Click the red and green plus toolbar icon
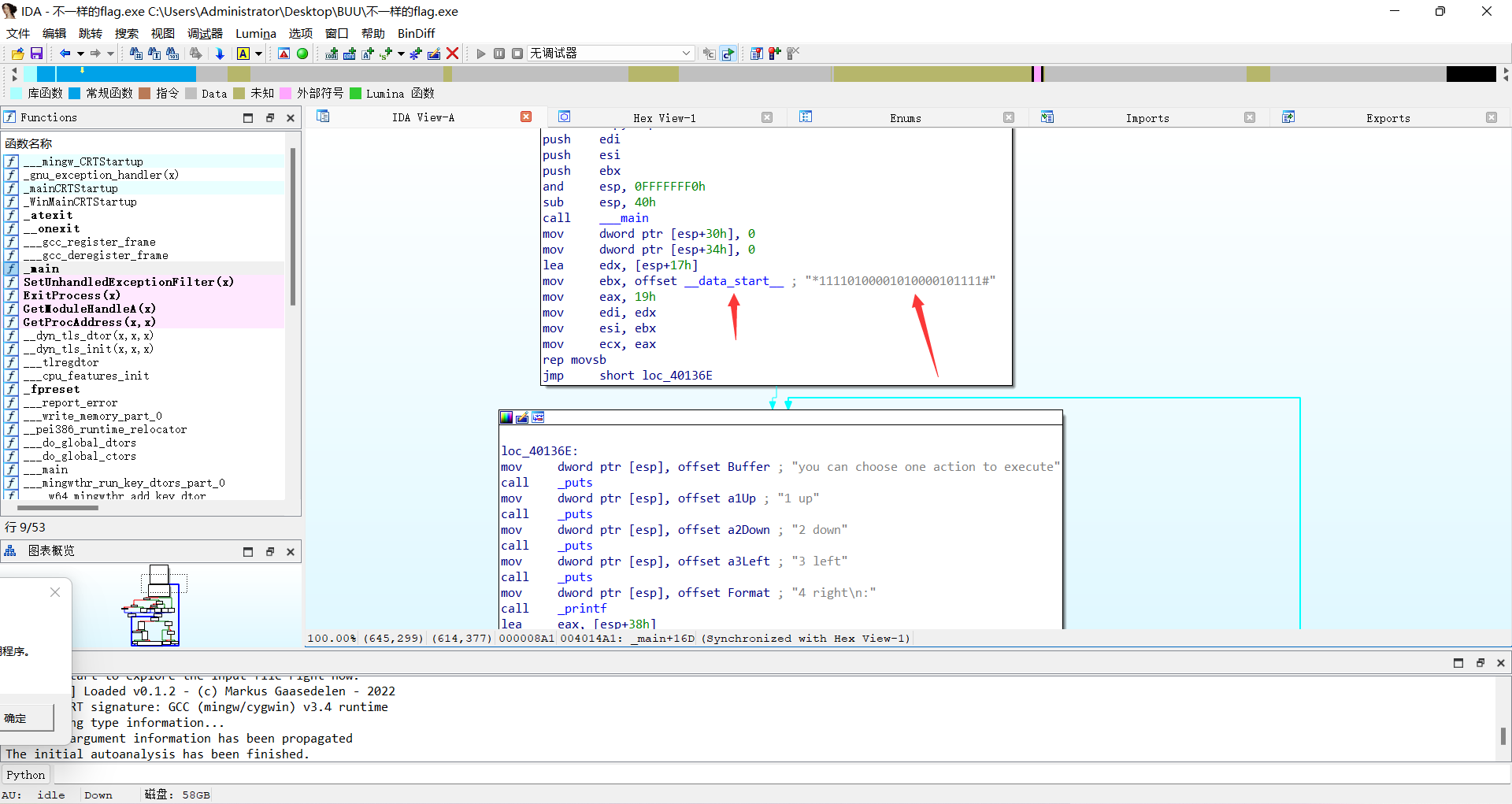Image resolution: width=1512 pixels, height=804 pixels. tap(774, 54)
